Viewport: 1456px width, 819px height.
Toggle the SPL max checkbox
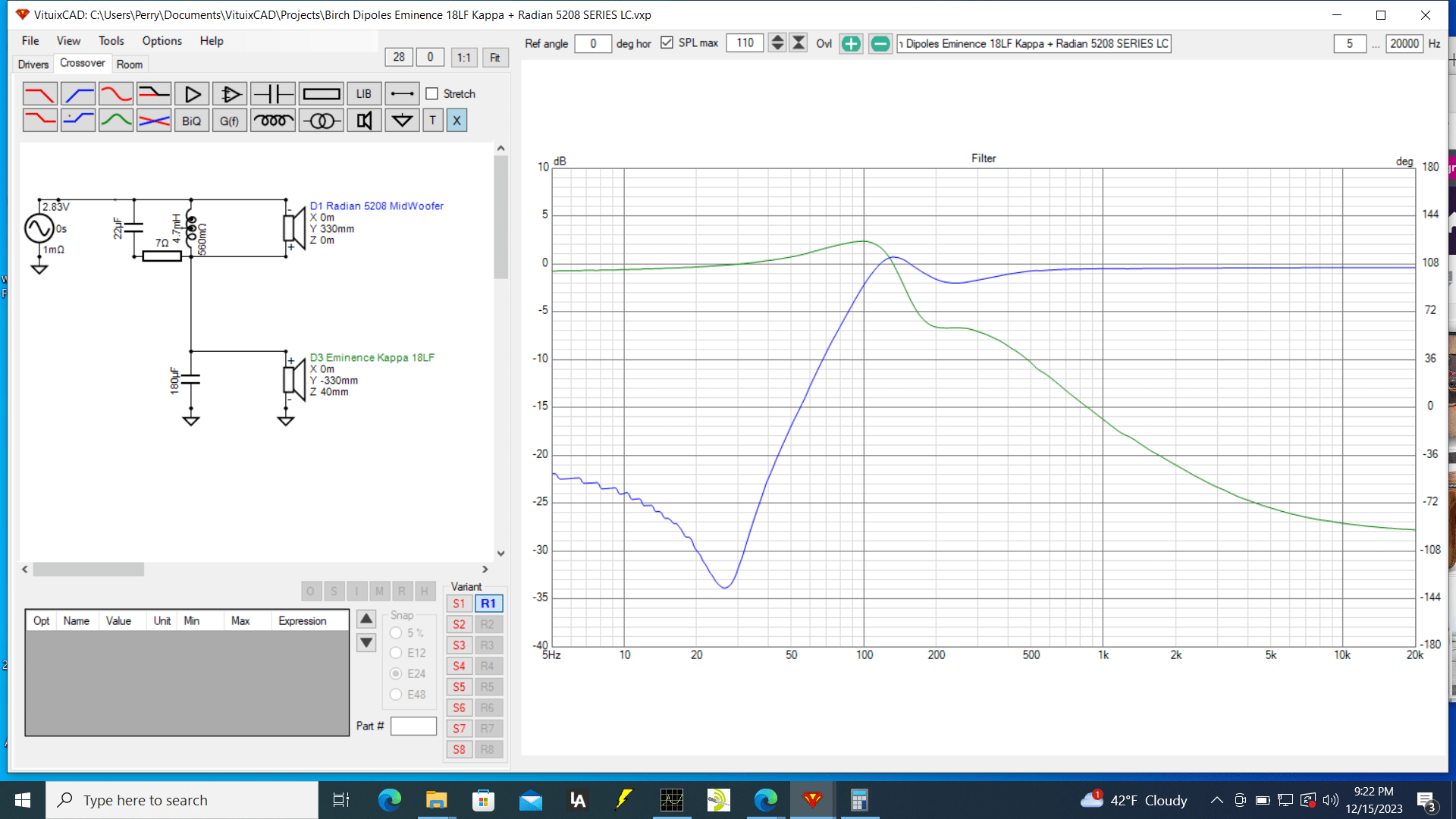tap(667, 43)
